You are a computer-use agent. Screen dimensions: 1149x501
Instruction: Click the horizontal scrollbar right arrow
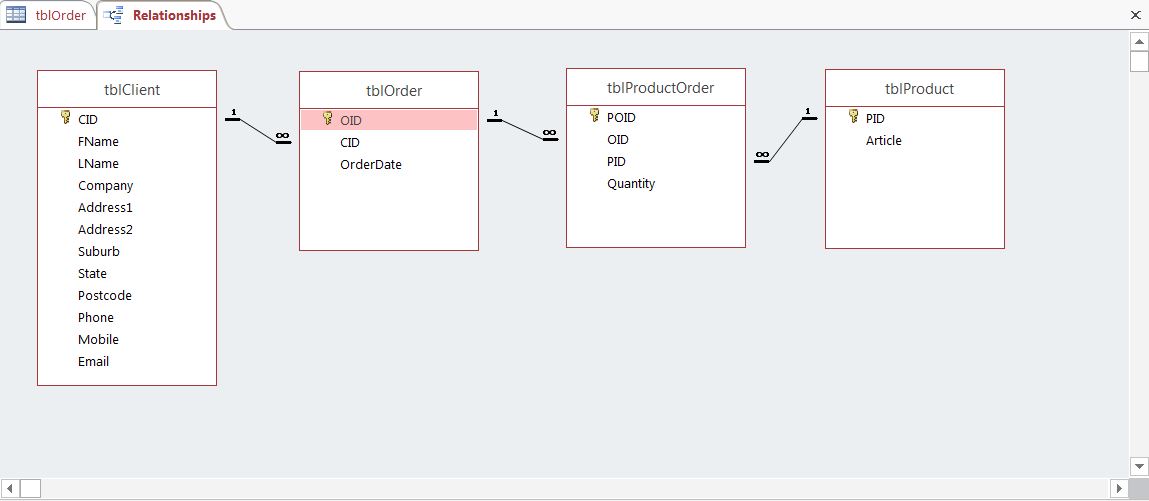(1120, 488)
